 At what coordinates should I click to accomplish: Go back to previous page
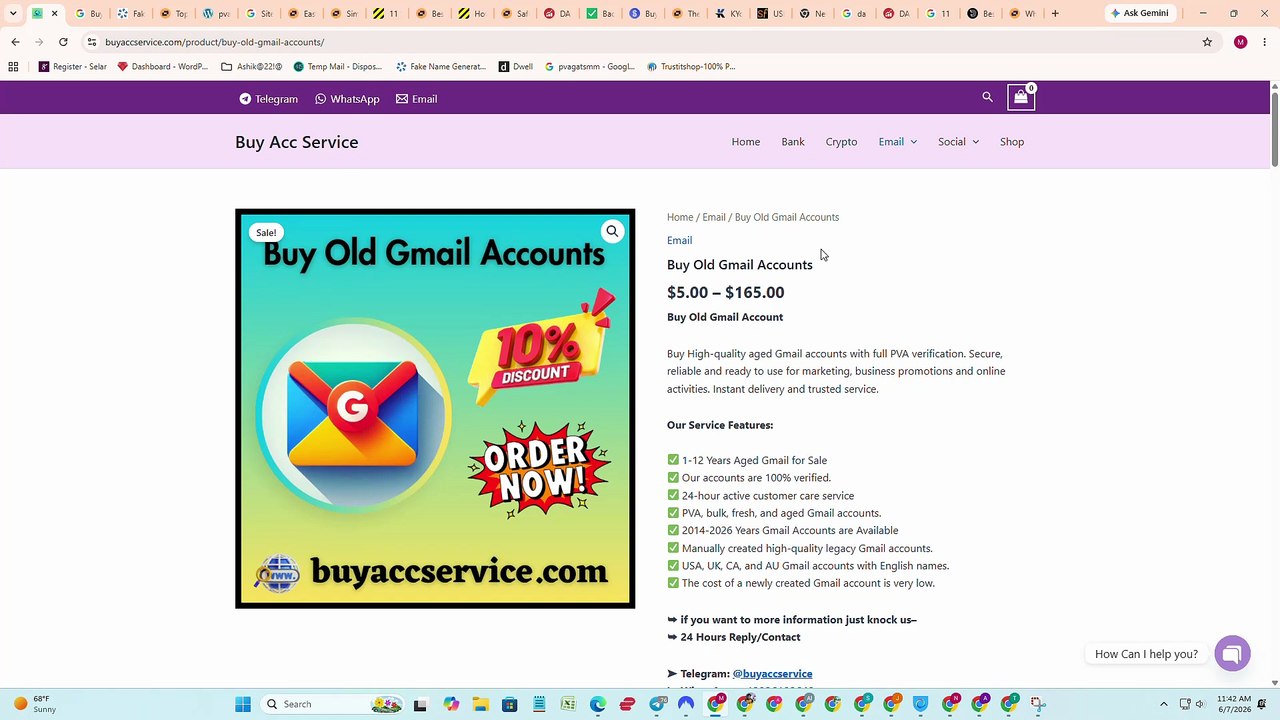[15, 42]
